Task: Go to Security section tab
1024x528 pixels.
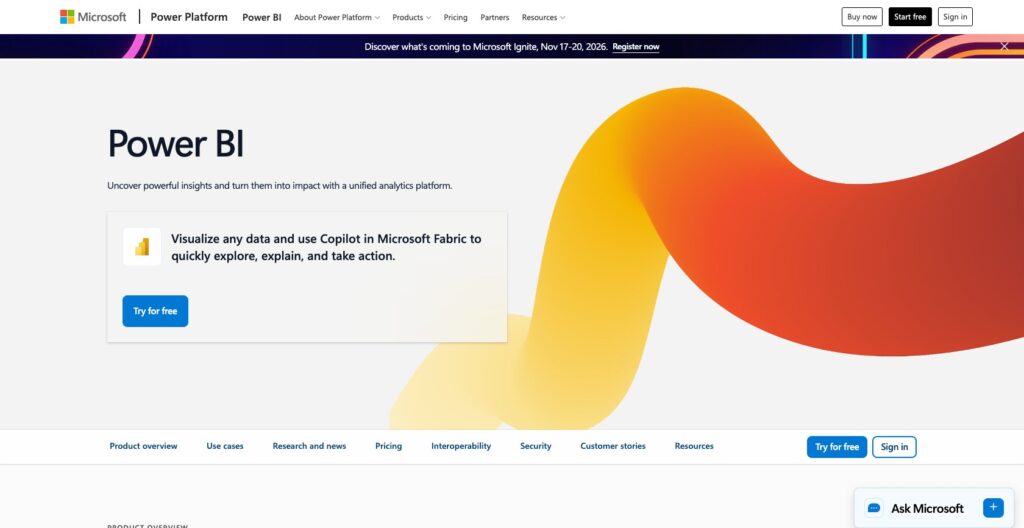Action: tap(536, 446)
